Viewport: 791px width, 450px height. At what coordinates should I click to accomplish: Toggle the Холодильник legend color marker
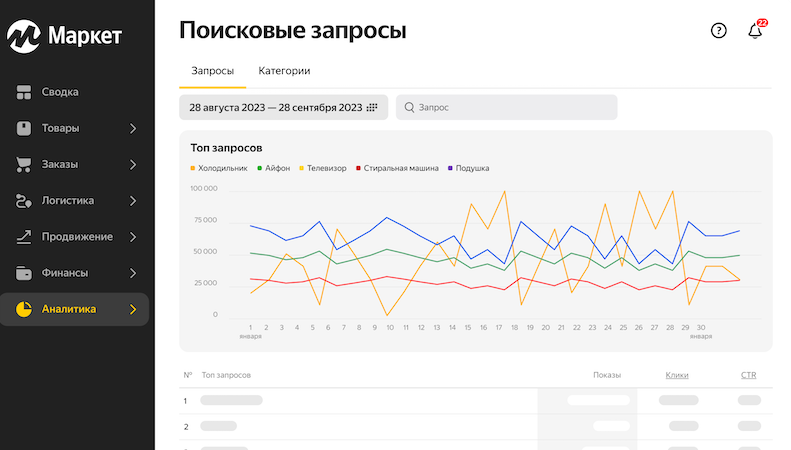(193, 168)
